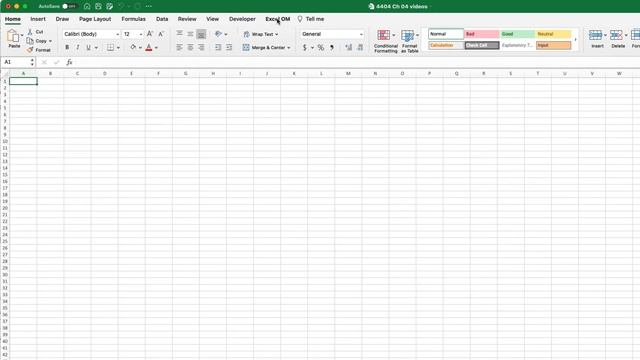Apply the Bad cell style
This screenshot has width=640, height=360.
482,34
